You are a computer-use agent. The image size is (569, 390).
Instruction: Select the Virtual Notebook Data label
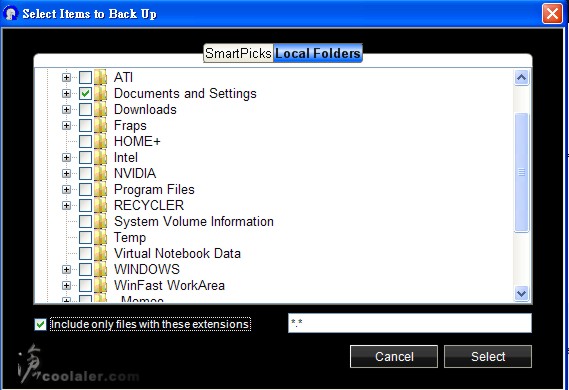tap(177, 253)
